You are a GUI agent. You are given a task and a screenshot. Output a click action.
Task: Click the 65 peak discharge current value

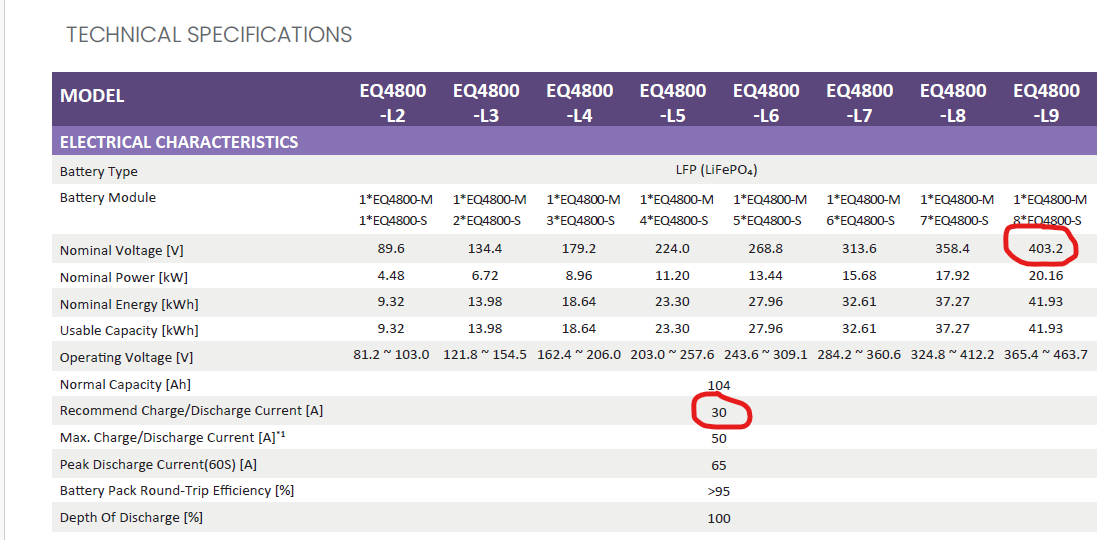tap(718, 465)
